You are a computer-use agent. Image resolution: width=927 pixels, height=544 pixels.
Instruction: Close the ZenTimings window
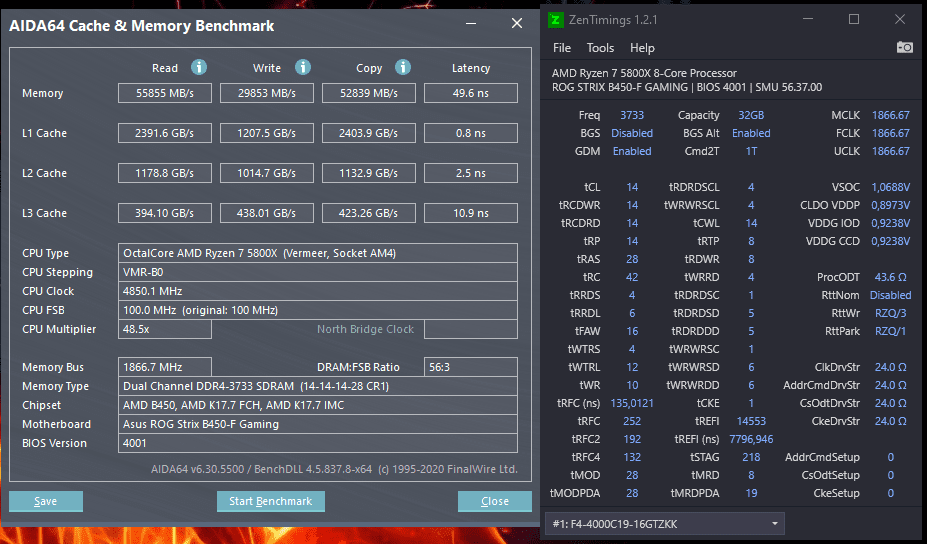coord(900,20)
